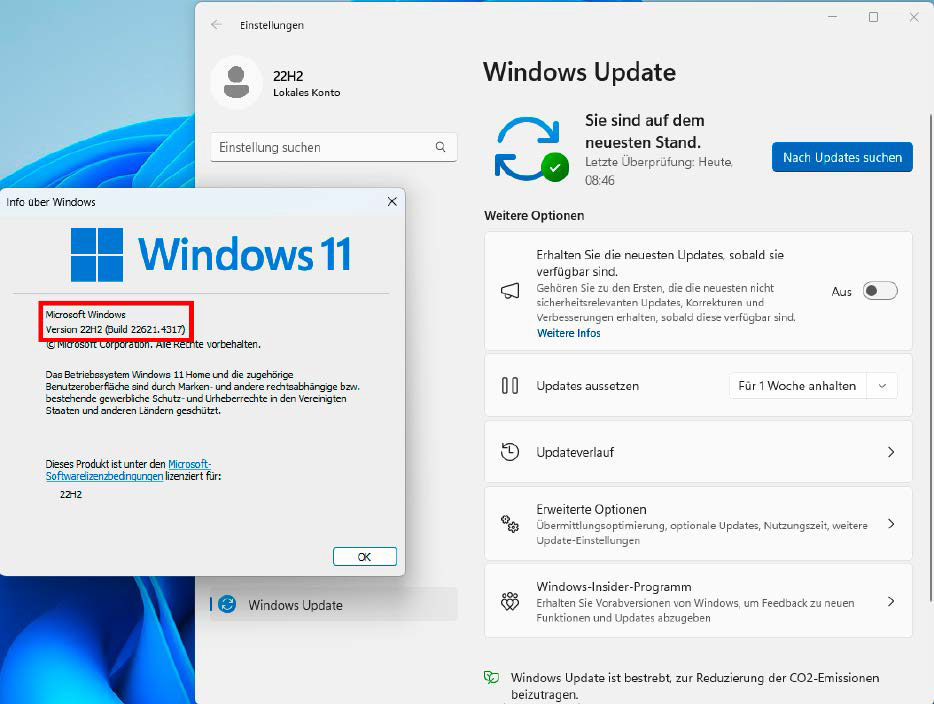Click the Windows-Insider-Programm hearts icon
934x704 pixels.
click(x=510, y=601)
